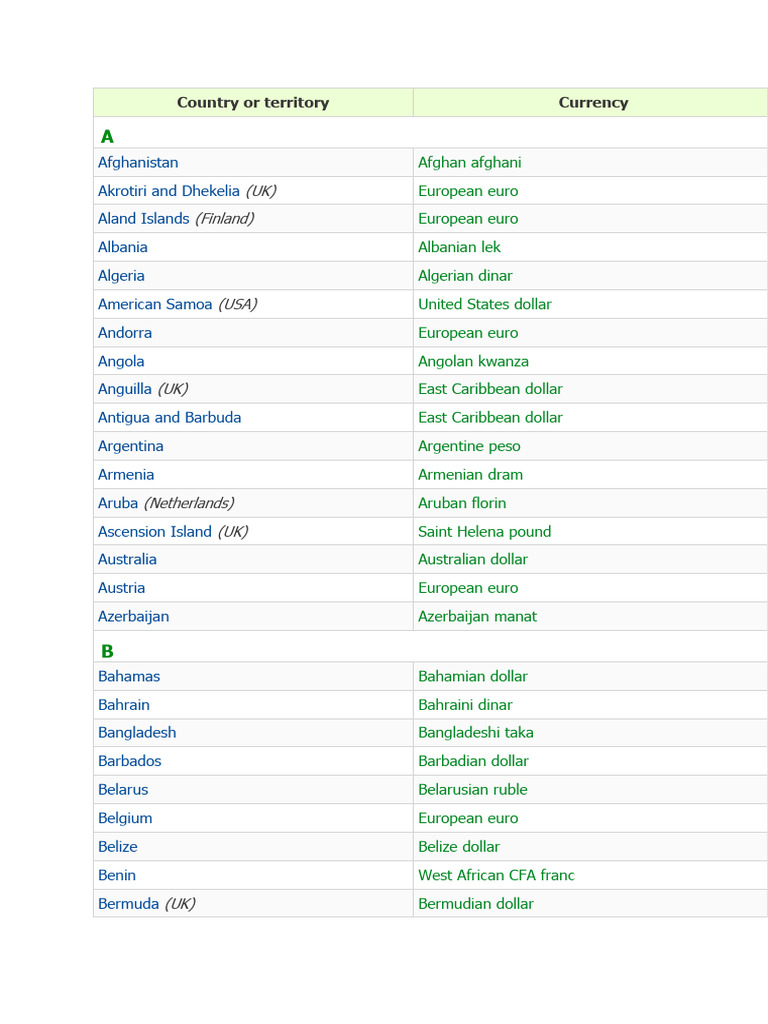Click the Austria country link
This screenshot has height=1024, width=768.
coord(121,588)
